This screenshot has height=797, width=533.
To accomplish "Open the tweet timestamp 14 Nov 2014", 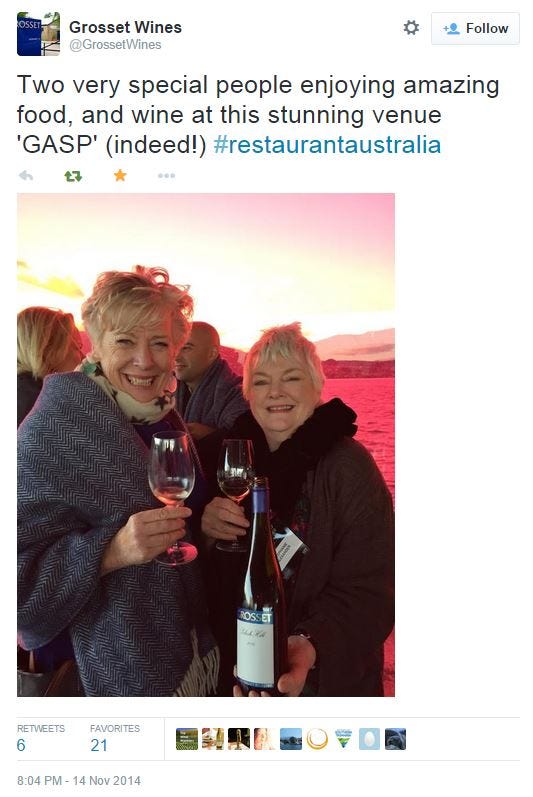I will tap(79, 781).
